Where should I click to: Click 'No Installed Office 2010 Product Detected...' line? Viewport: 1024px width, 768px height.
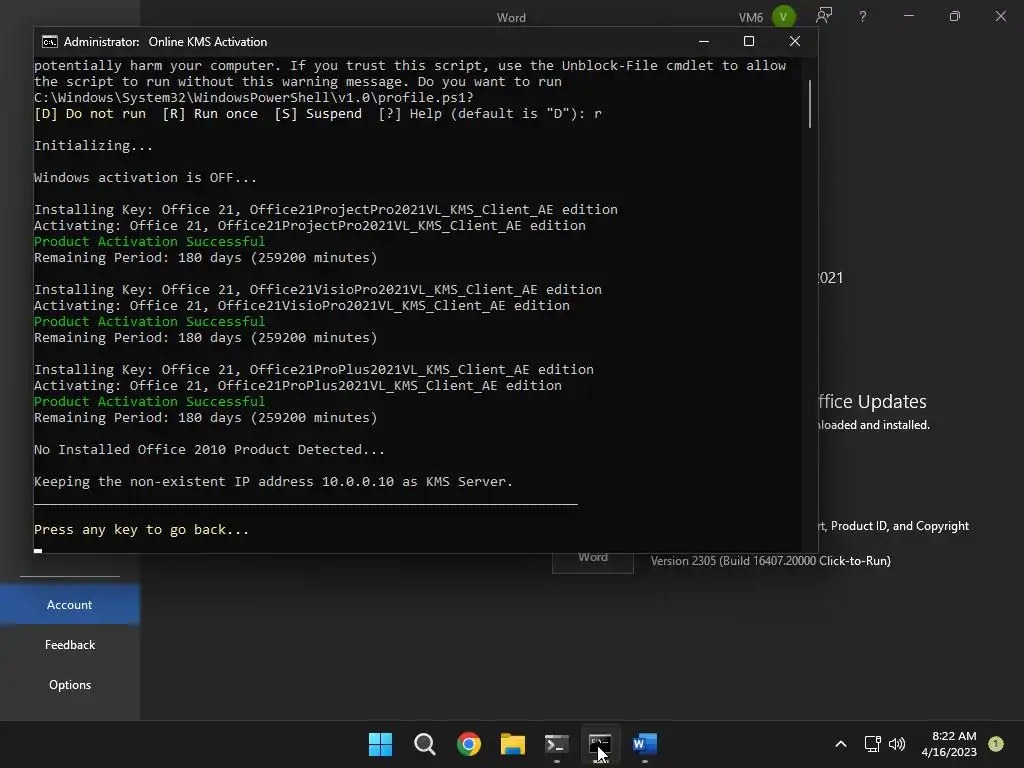(209, 449)
